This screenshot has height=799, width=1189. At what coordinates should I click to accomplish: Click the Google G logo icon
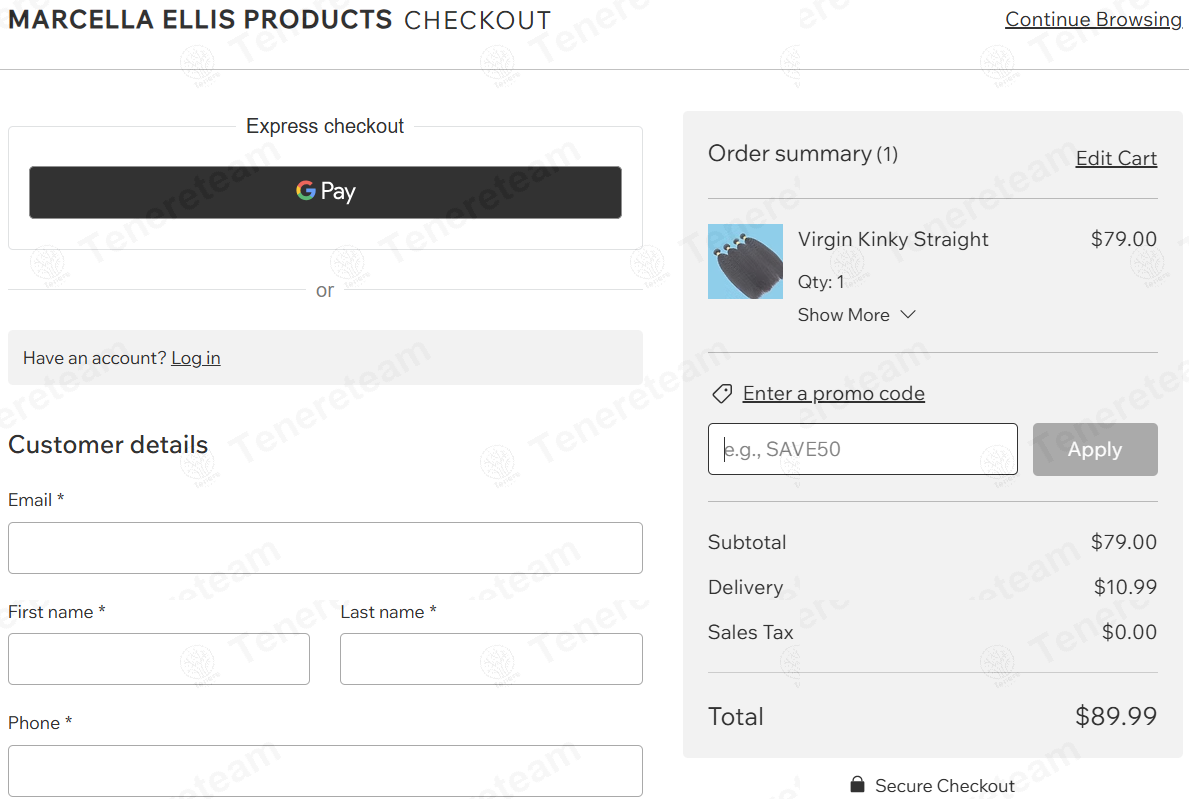(x=306, y=190)
